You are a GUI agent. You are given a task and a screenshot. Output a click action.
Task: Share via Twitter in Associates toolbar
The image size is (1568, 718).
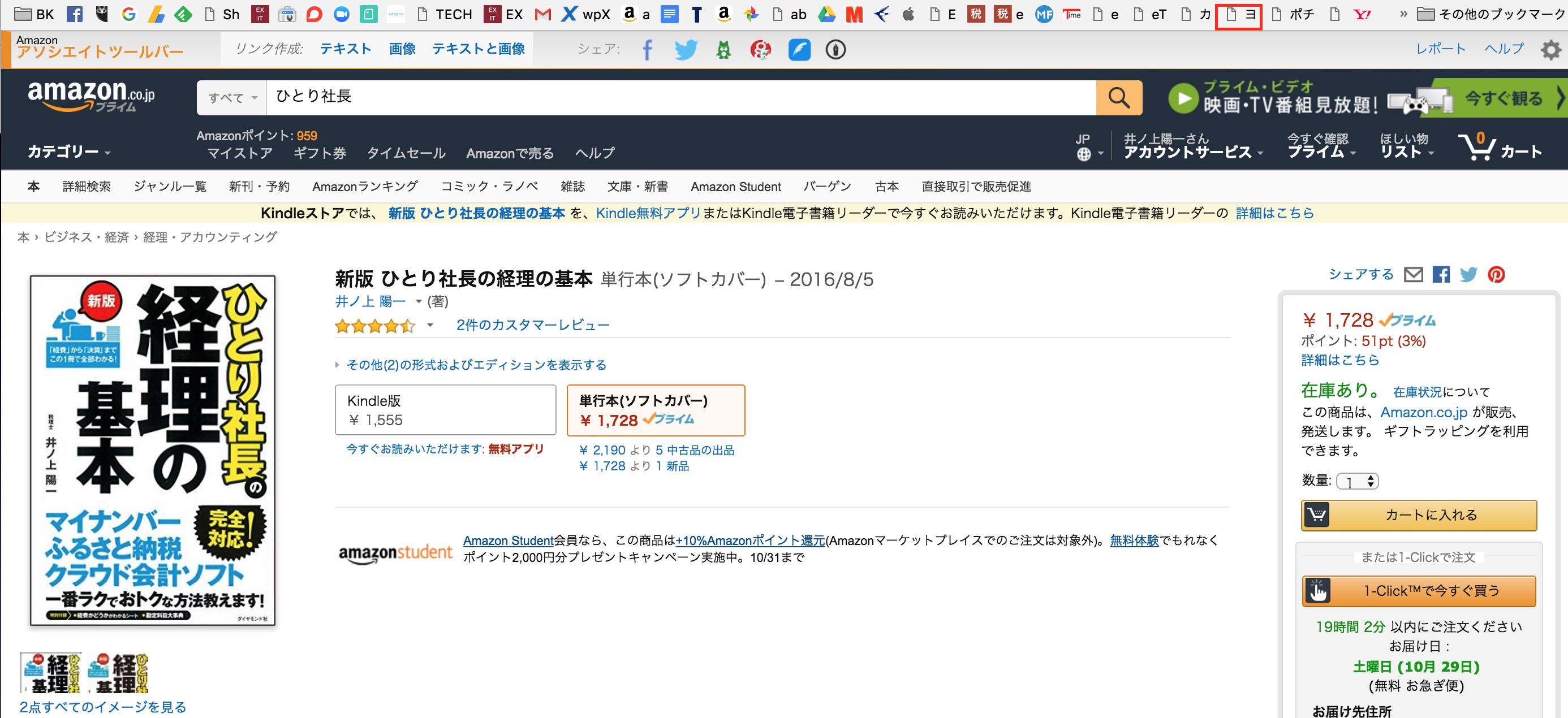[x=686, y=49]
